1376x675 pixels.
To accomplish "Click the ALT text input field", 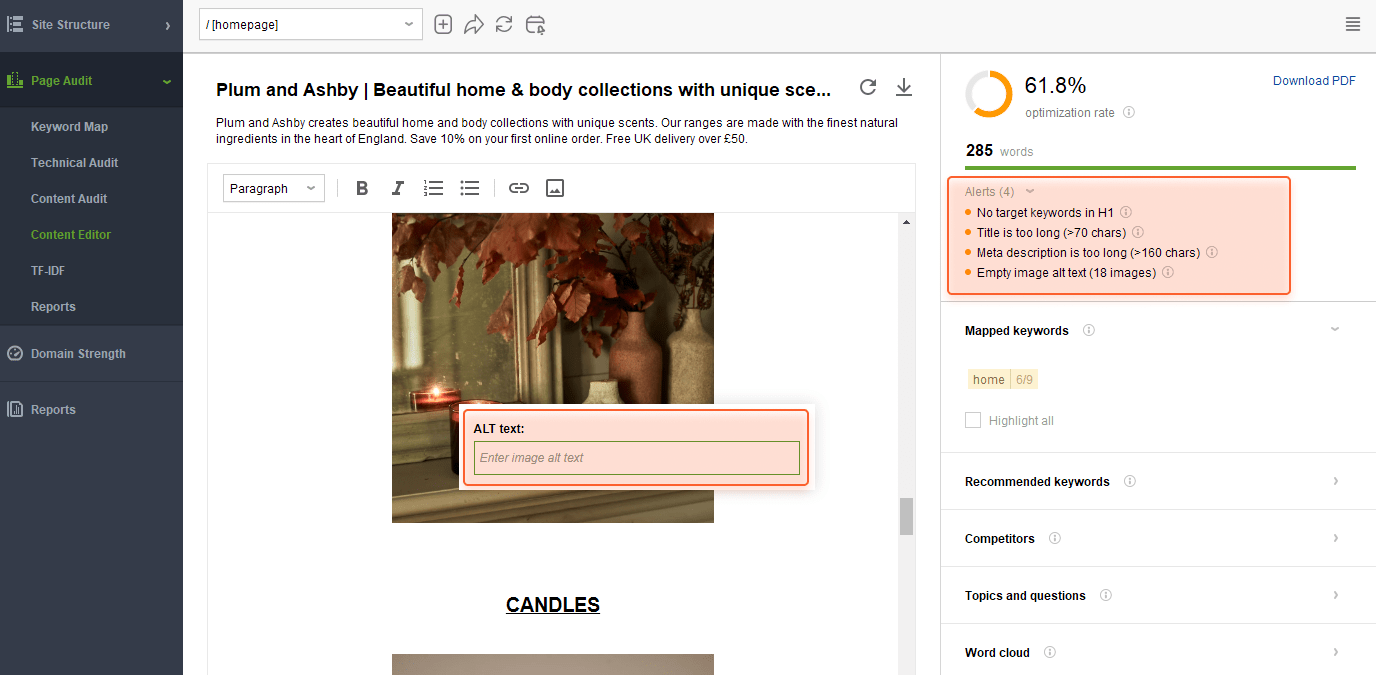I will pyautogui.click(x=637, y=458).
